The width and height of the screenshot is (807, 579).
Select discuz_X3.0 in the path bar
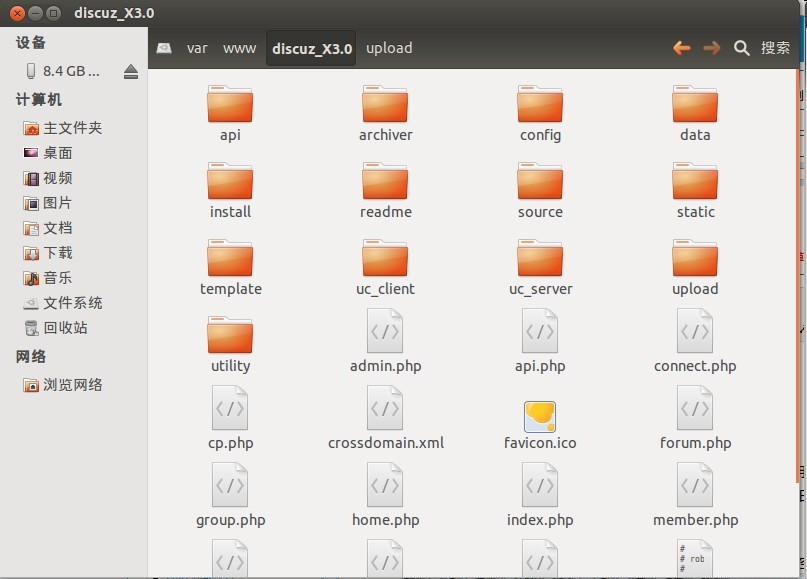point(311,48)
